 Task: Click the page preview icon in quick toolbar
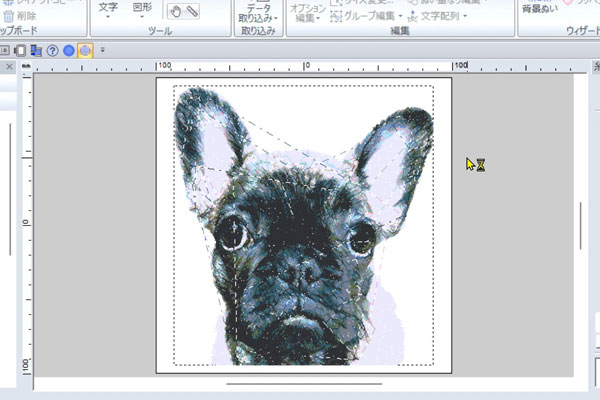point(20,51)
